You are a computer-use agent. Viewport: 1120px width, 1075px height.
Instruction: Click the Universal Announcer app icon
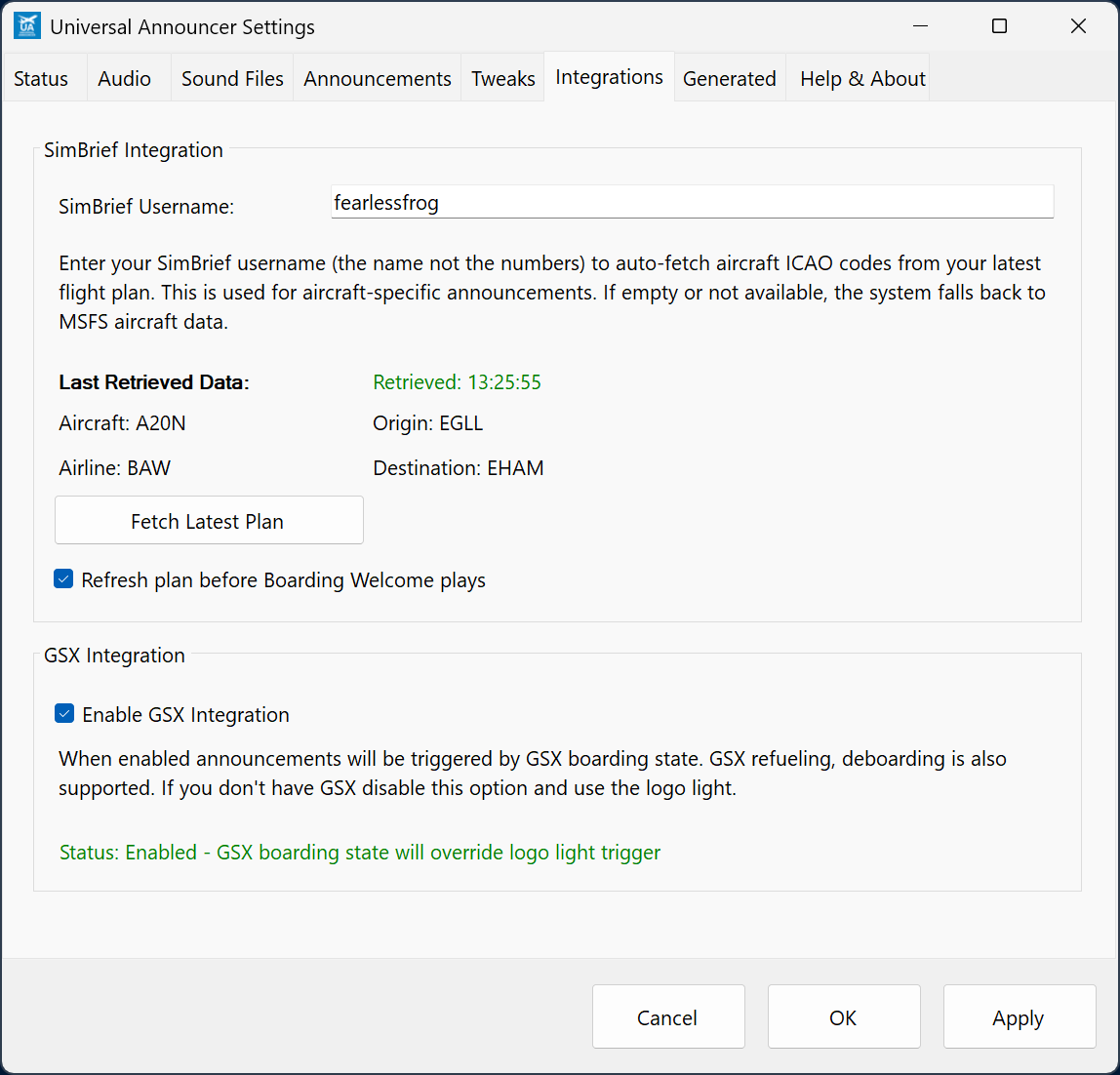tap(27, 26)
